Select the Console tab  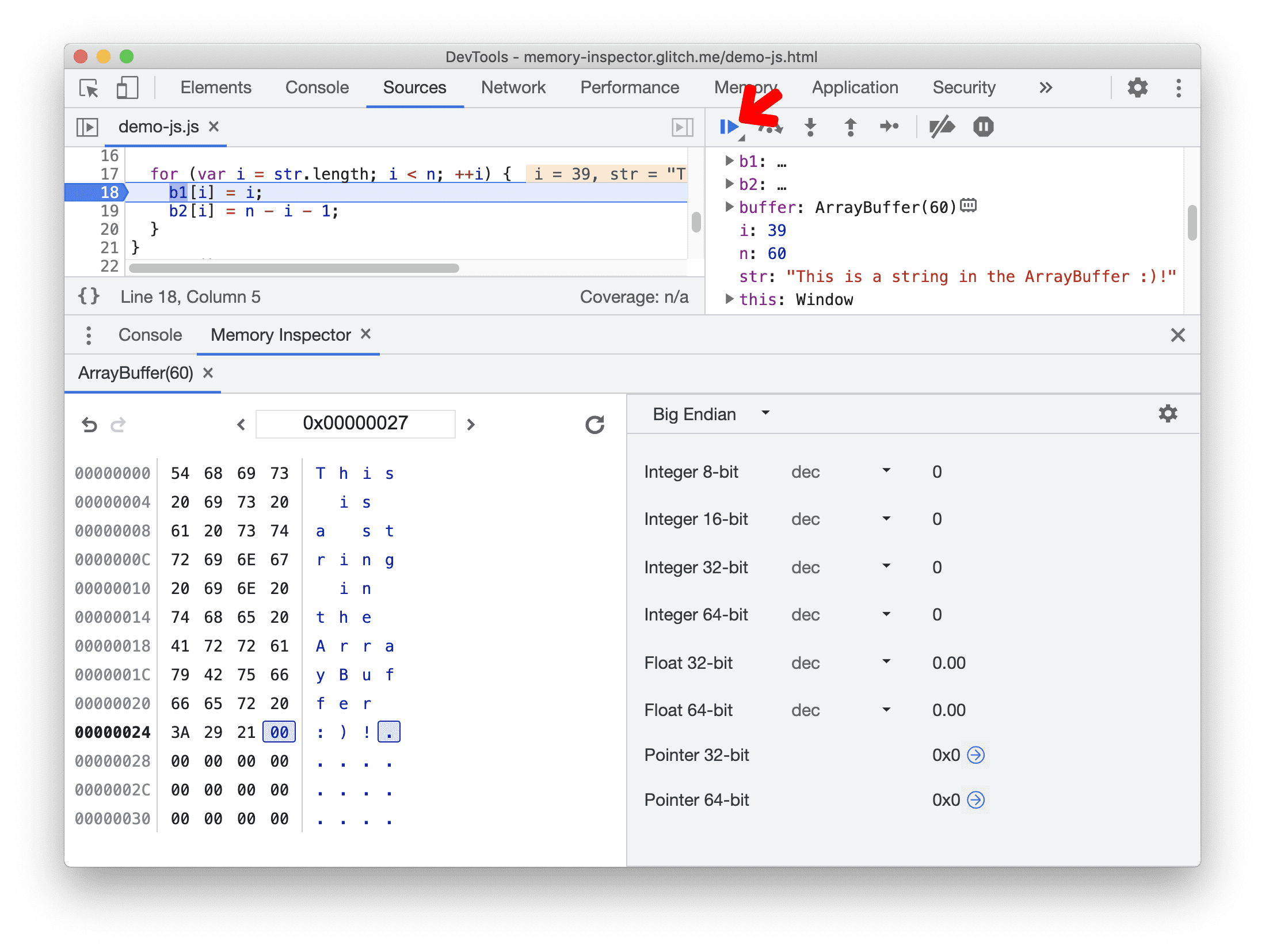pyautogui.click(x=147, y=334)
